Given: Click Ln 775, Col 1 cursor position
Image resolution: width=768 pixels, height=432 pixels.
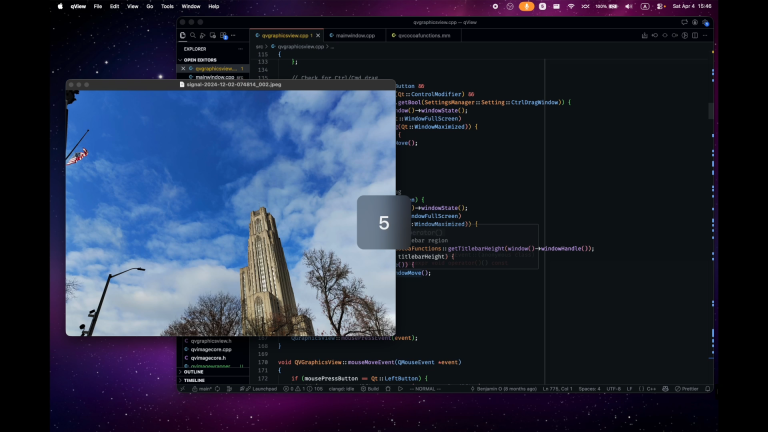Looking at the screenshot, I should click(x=557, y=389).
